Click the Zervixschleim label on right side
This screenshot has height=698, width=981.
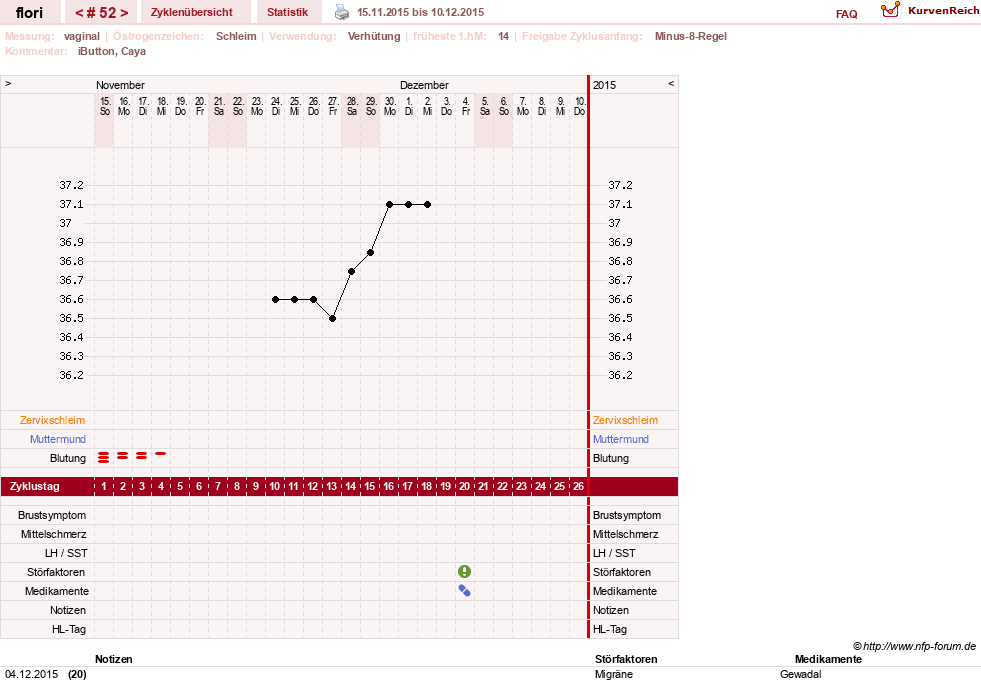coord(626,420)
